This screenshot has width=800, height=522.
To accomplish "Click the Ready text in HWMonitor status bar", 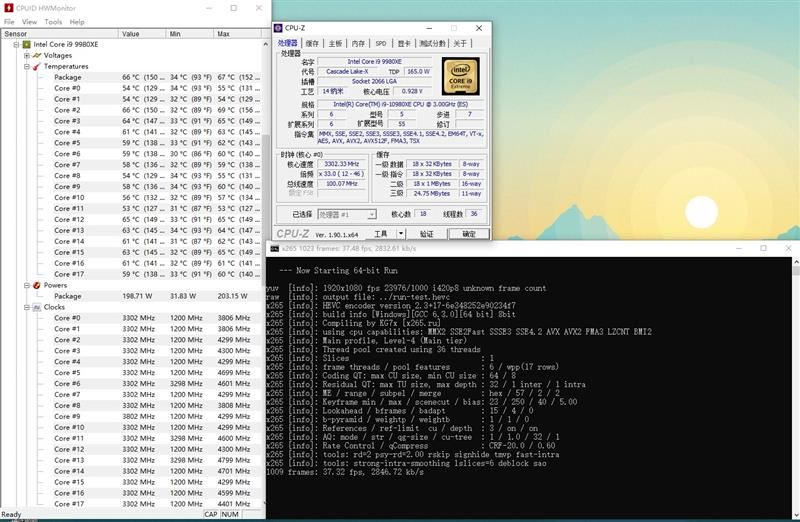I will [11, 514].
